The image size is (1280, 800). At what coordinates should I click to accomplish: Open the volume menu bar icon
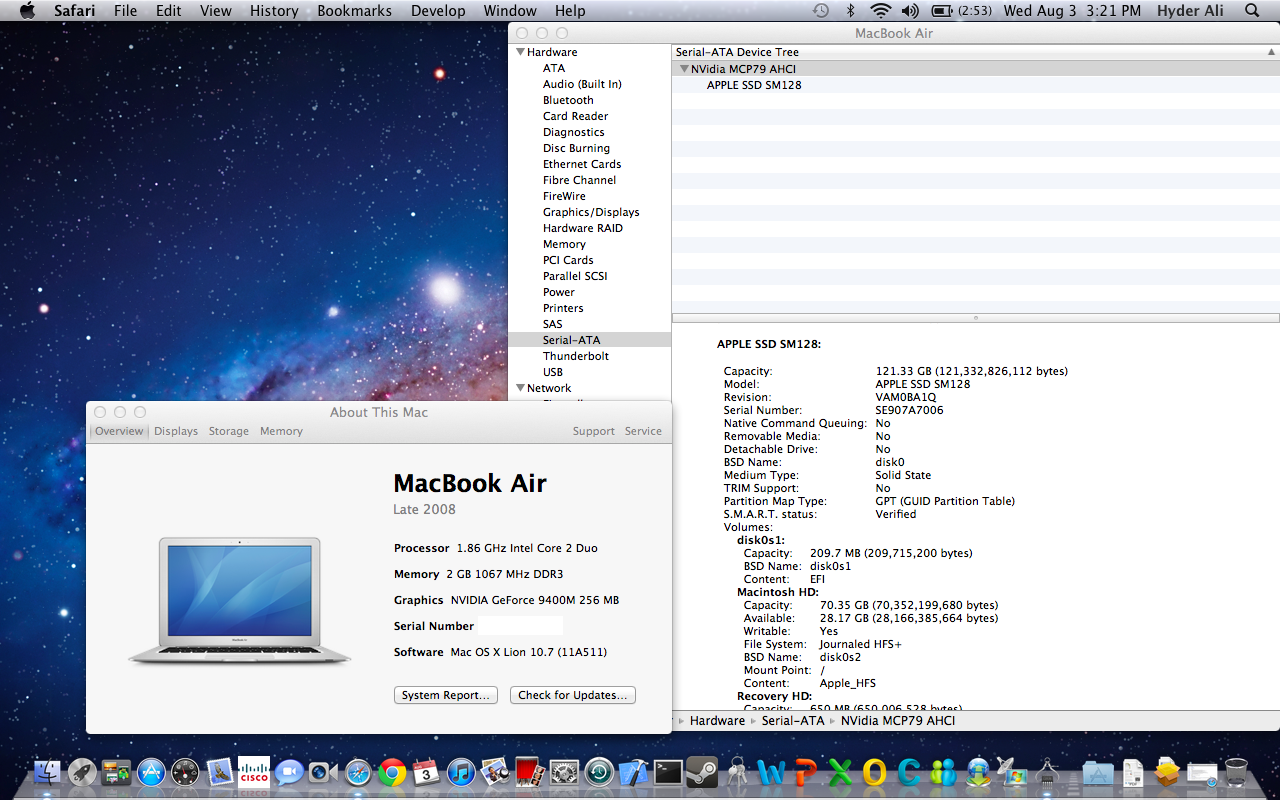909,10
